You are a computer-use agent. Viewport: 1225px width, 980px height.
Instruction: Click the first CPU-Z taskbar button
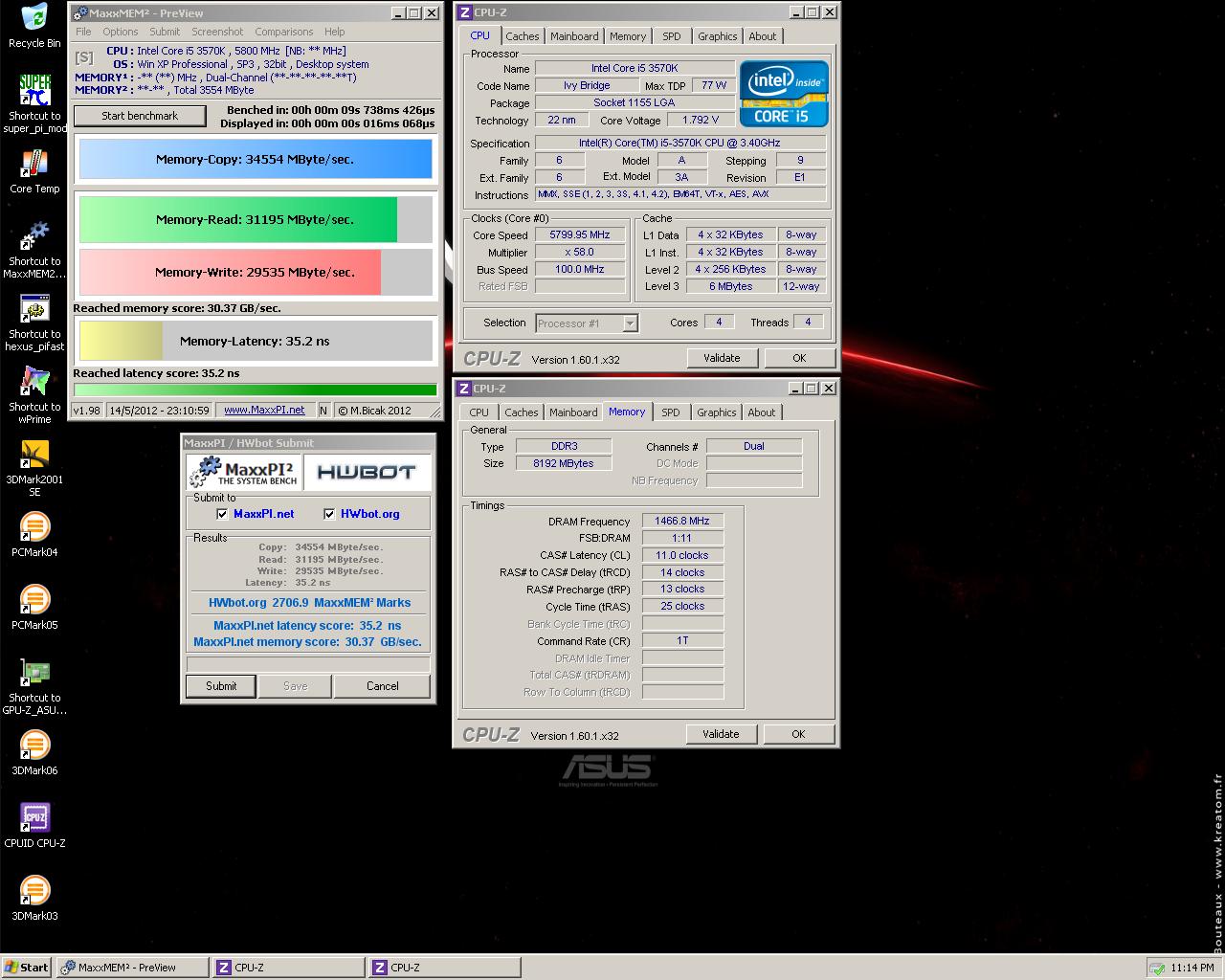point(288,968)
